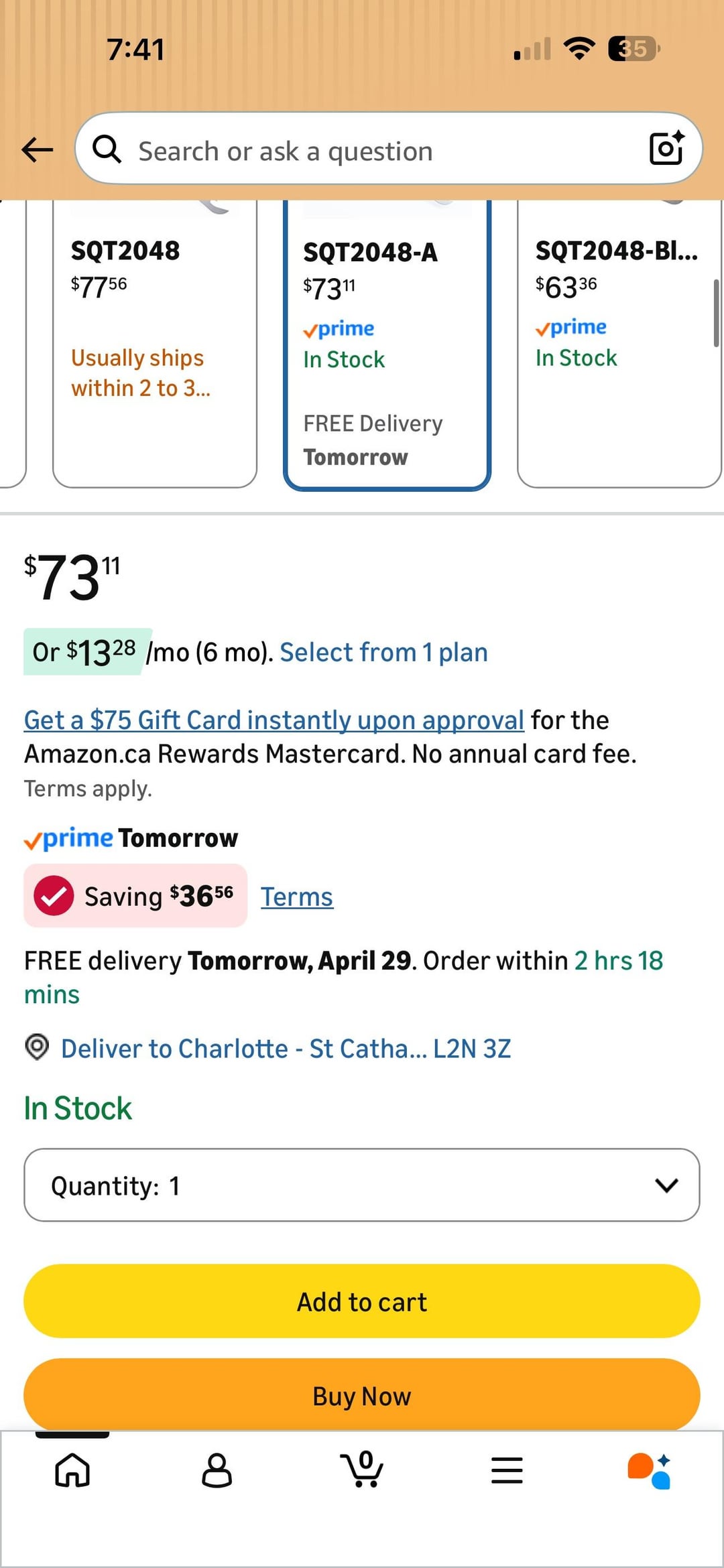Screen dimensions: 724x1568
Task: Open the coupon Terms link
Action: pos(296,897)
